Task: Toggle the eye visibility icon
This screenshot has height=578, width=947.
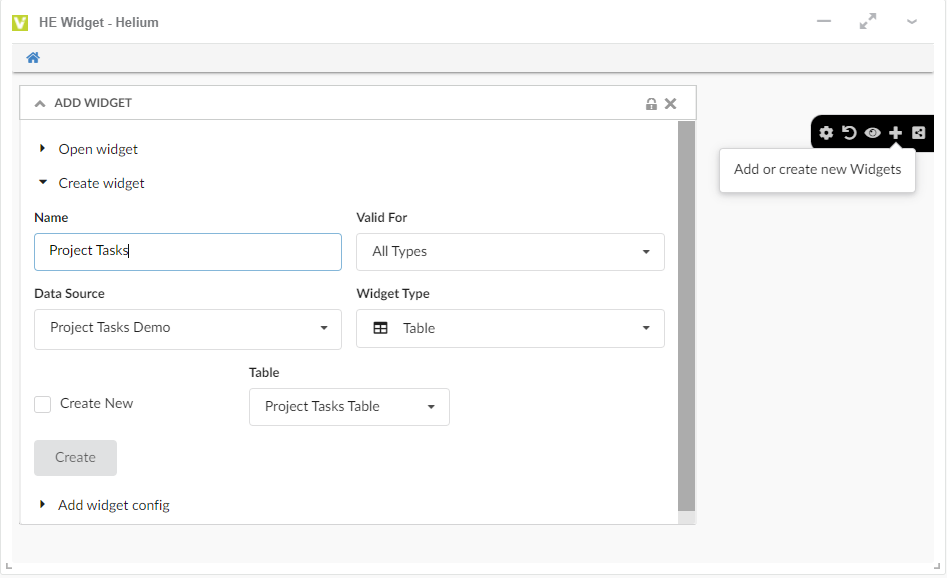Action: 872,133
